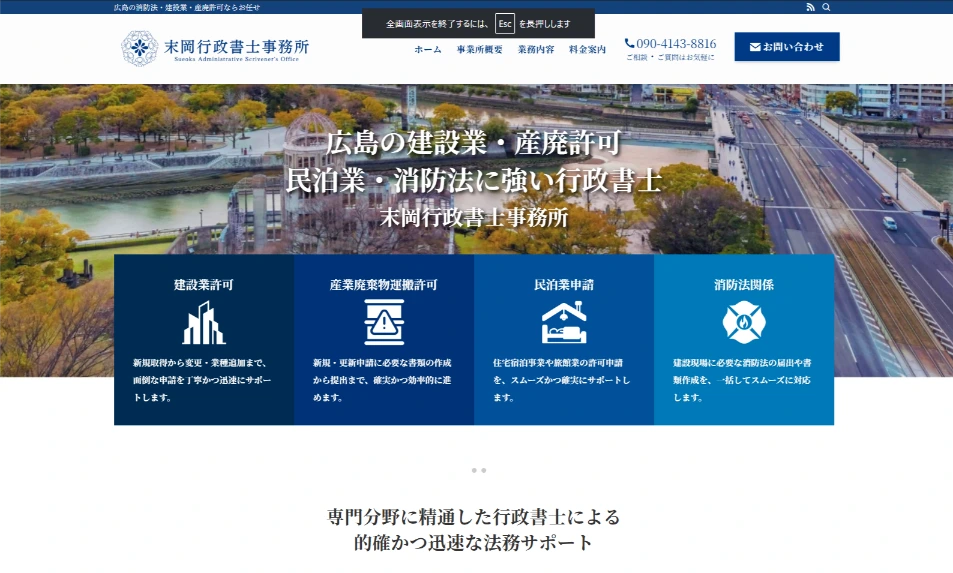
Task: Click the waste drum warning icon
Action: point(384,322)
